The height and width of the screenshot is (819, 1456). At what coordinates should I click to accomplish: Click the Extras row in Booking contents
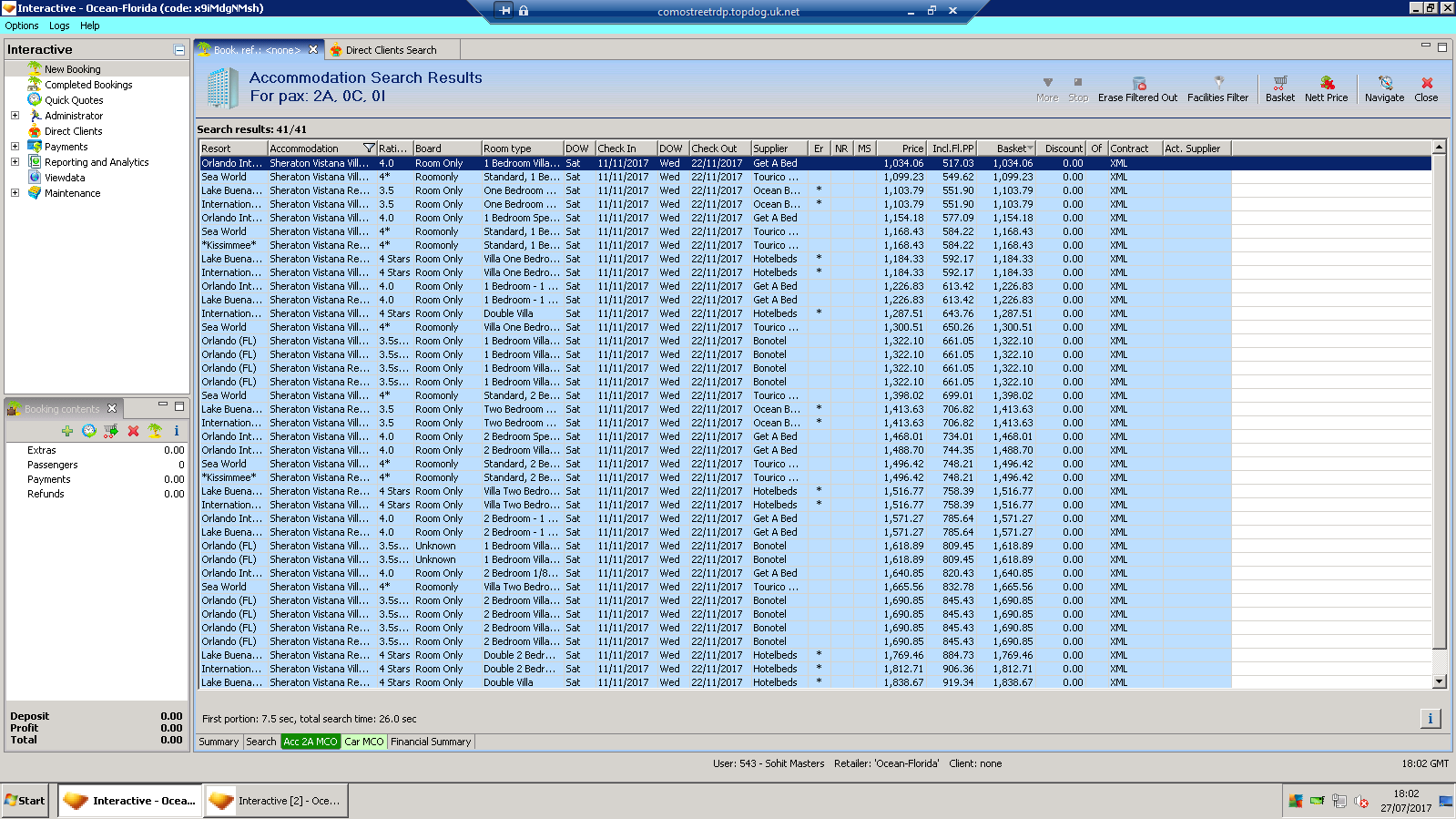97,450
